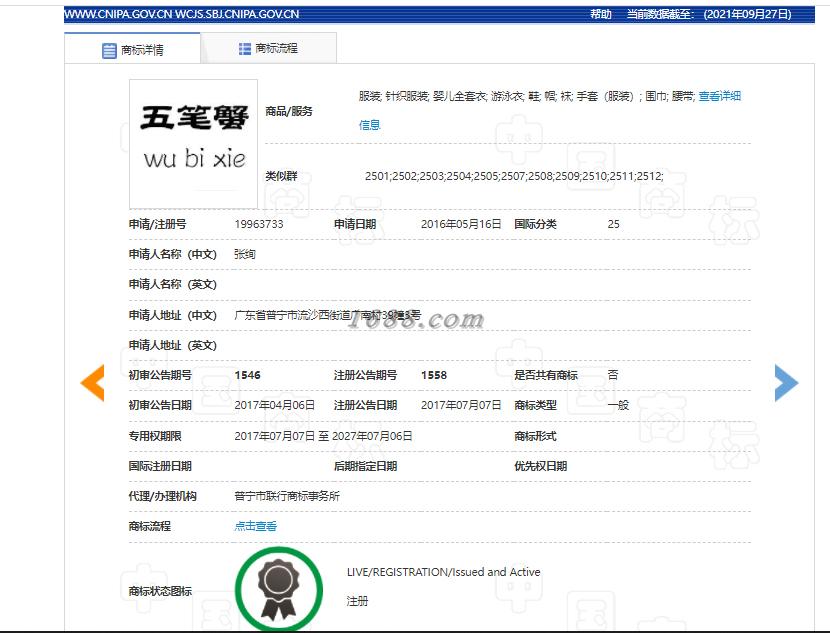The height and width of the screenshot is (633, 830).
Task: Click similar group codes 2501;2502;2503
Action: coord(514,176)
